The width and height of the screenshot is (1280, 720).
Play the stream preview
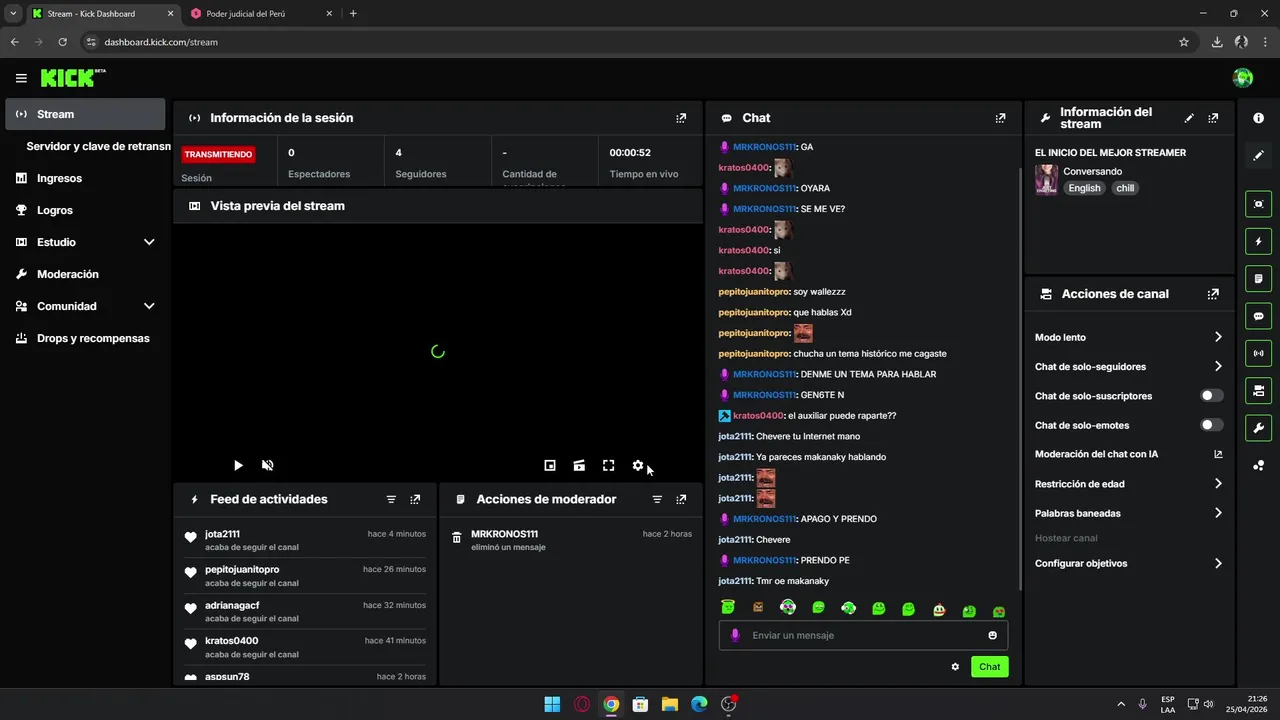[x=238, y=465]
